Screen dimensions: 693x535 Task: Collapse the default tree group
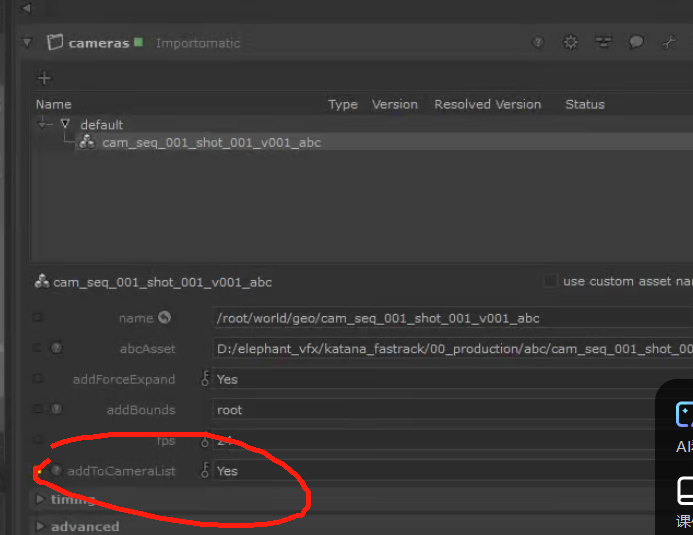(65, 124)
